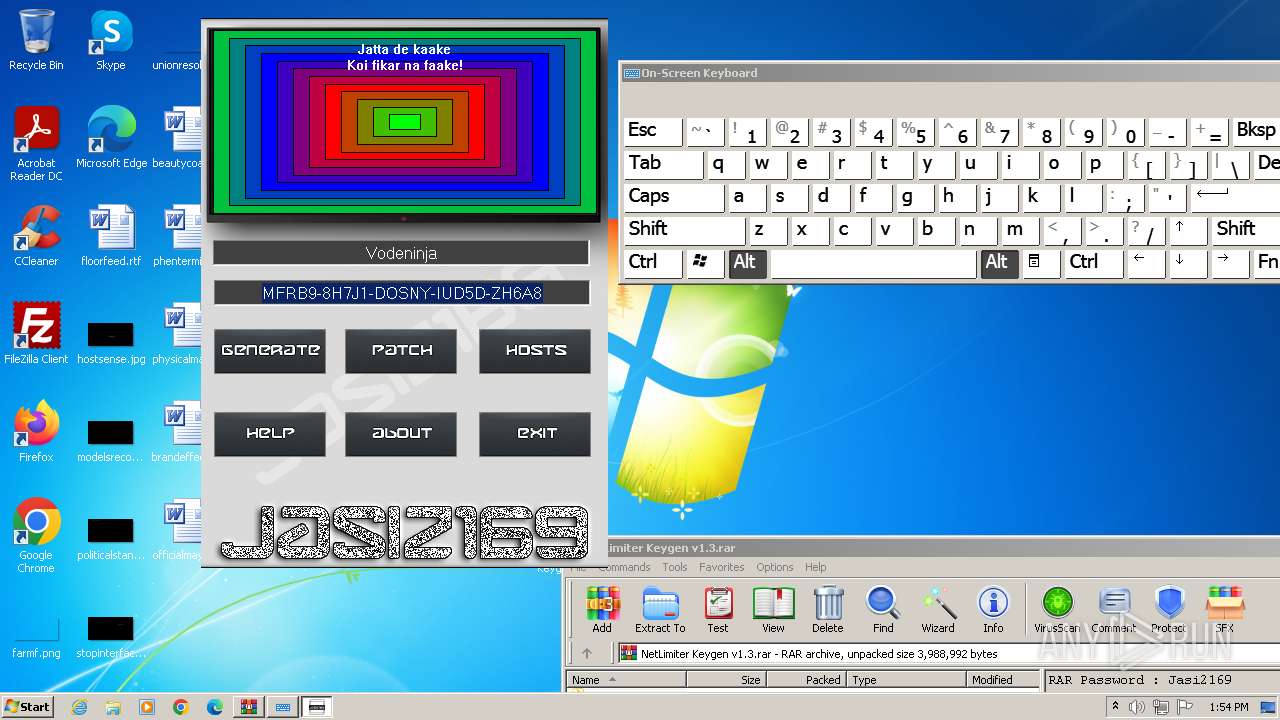This screenshot has height=720, width=1280.
Task: Toggle Caps key on On-Screen Keyboard
Action: tap(675, 197)
